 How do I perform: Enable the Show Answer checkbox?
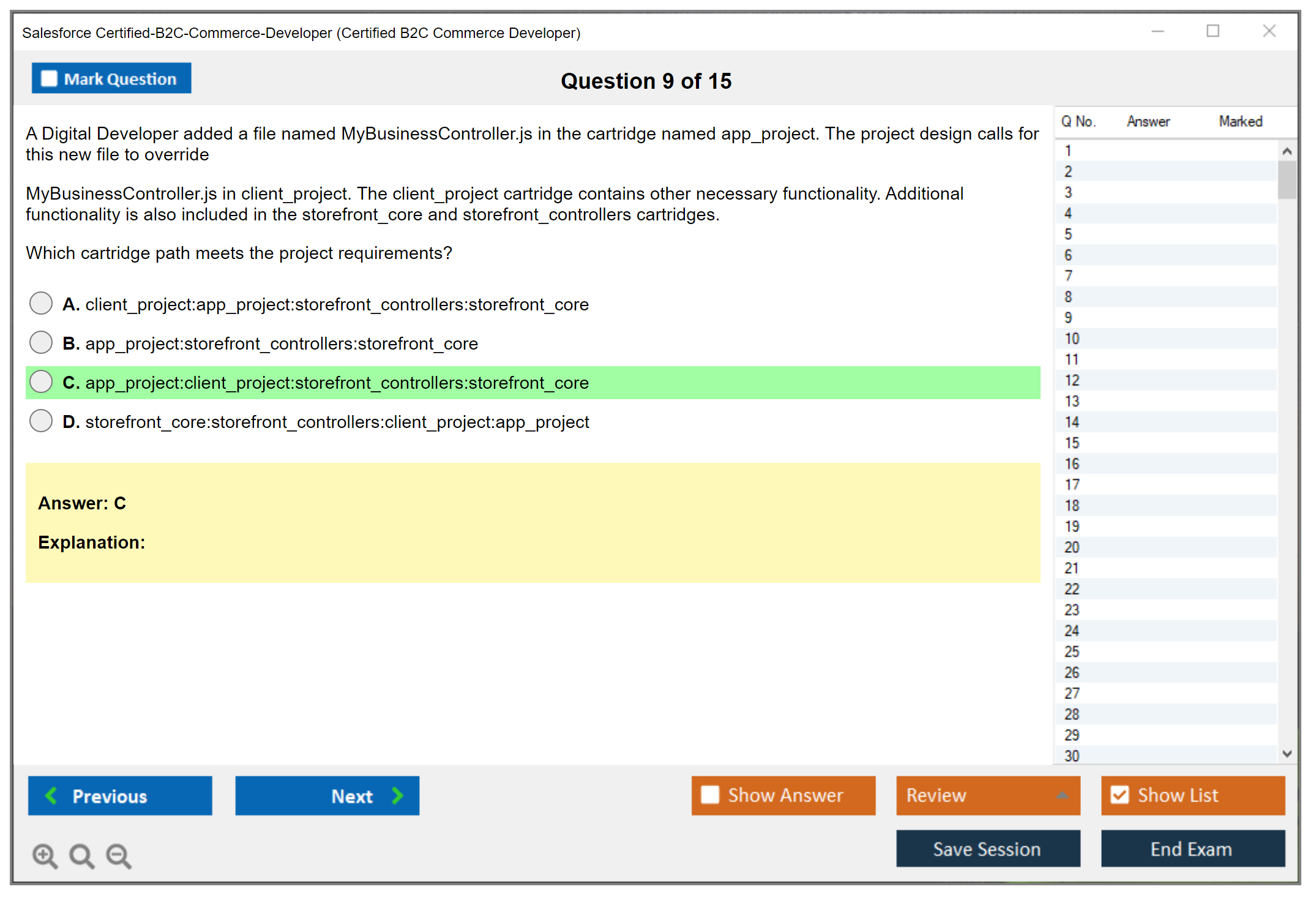[x=710, y=795]
